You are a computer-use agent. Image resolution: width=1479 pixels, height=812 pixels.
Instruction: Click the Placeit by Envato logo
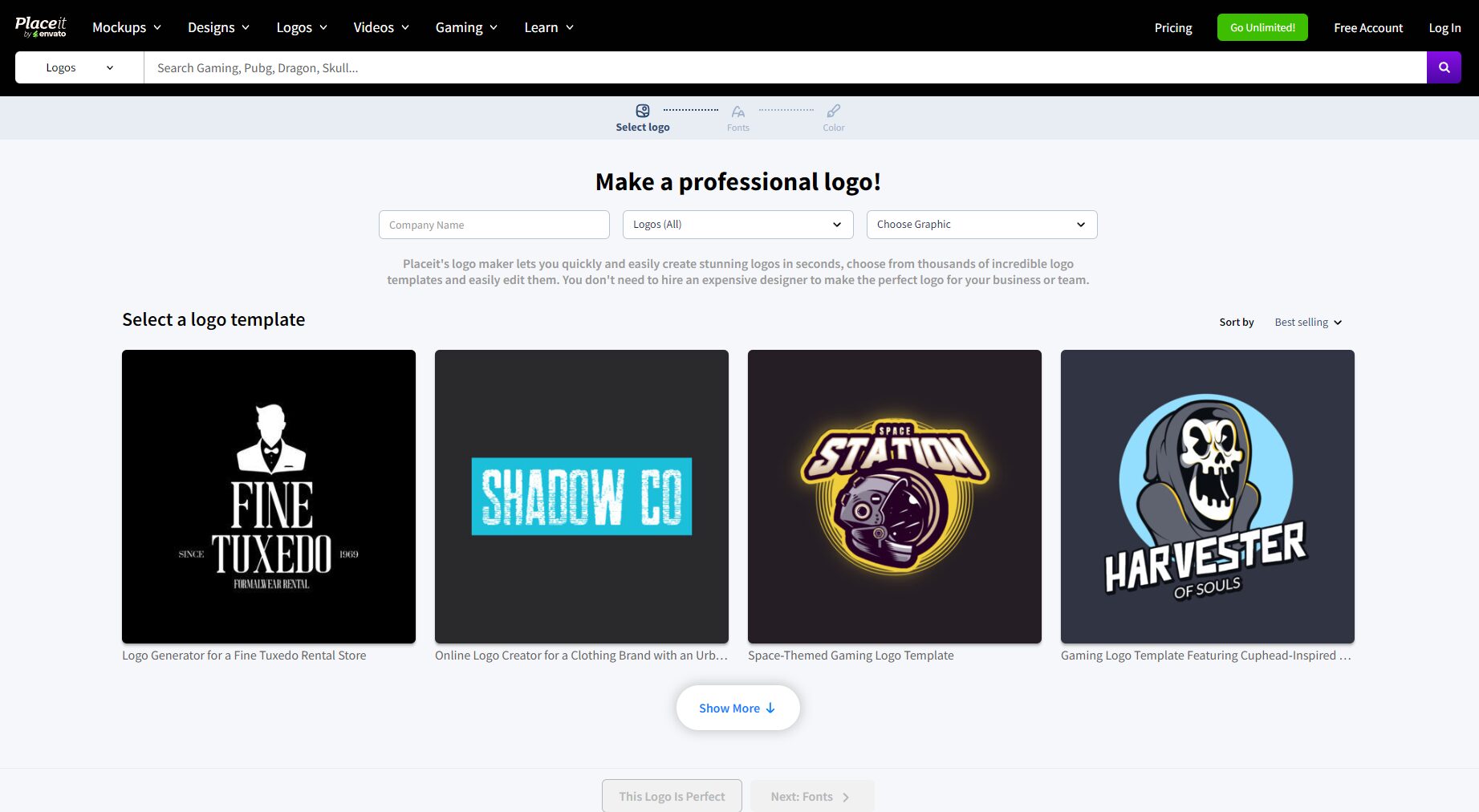click(x=40, y=26)
